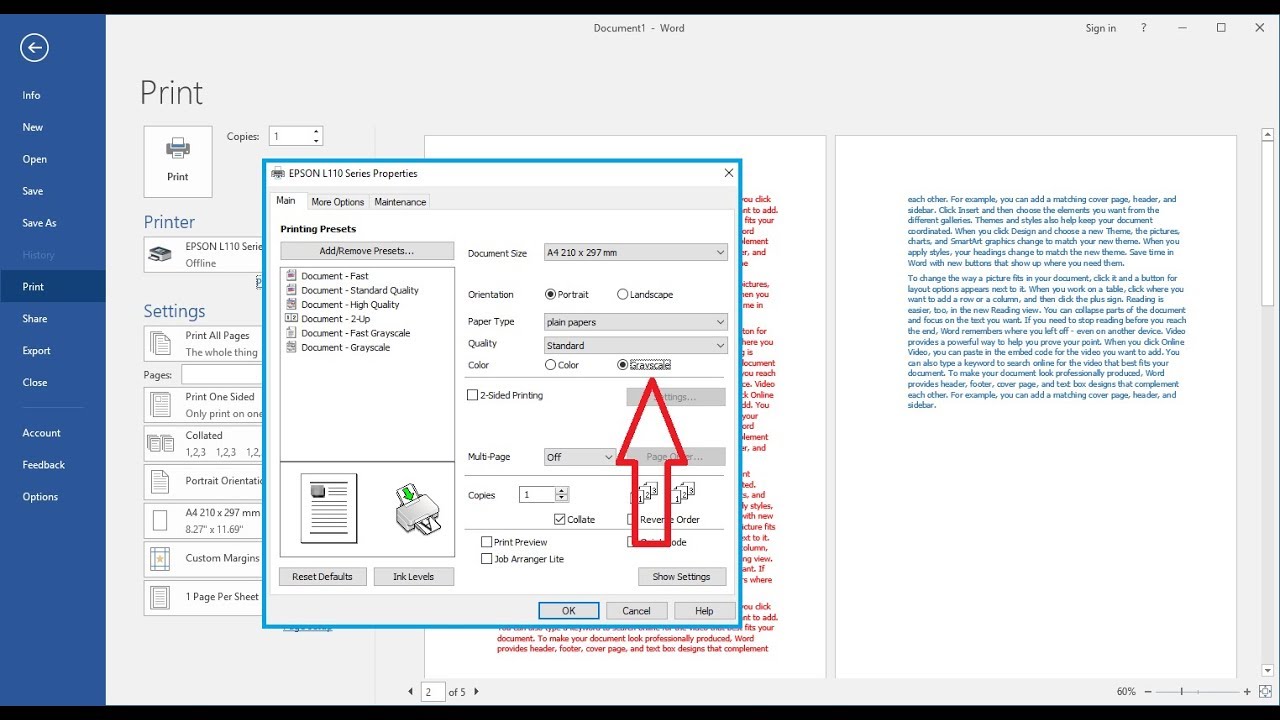Go to previous page arrow in print preview
Viewport: 1280px width, 720px height.
coord(410,692)
